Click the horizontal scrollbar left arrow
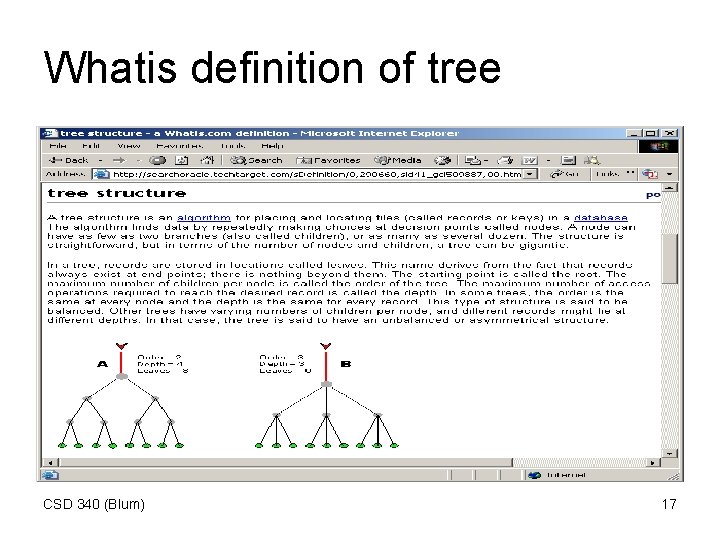The height and width of the screenshot is (540, 720). pos(50,462)
